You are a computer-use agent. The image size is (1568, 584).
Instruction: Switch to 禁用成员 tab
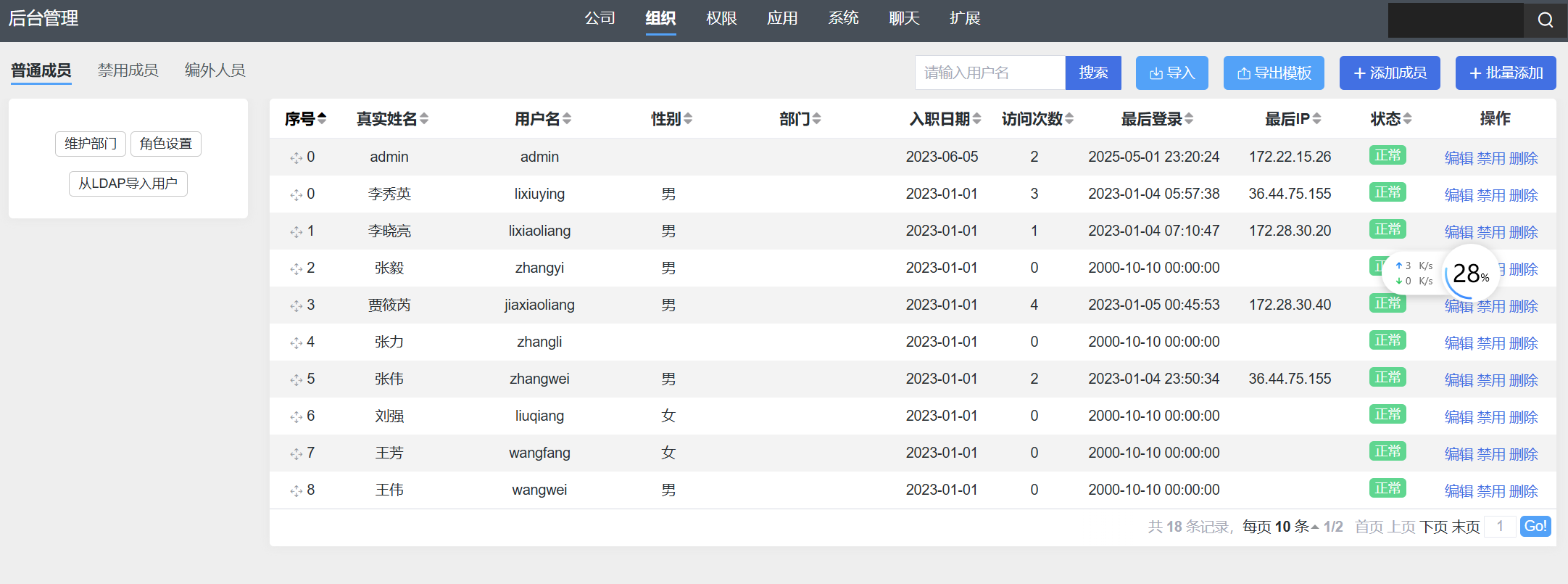(x=128, y=70)
